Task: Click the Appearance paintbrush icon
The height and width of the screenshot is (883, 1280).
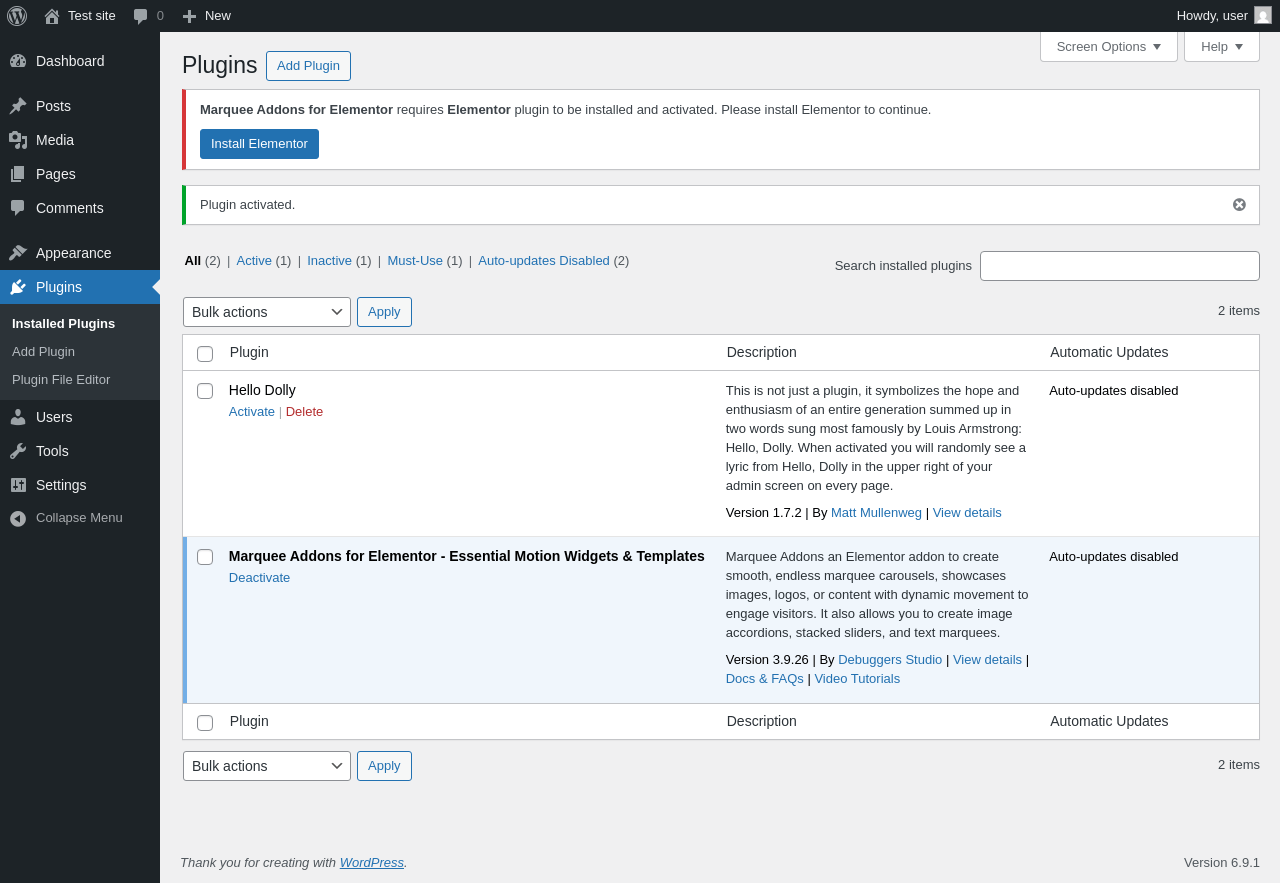Action: click(18, 253)
